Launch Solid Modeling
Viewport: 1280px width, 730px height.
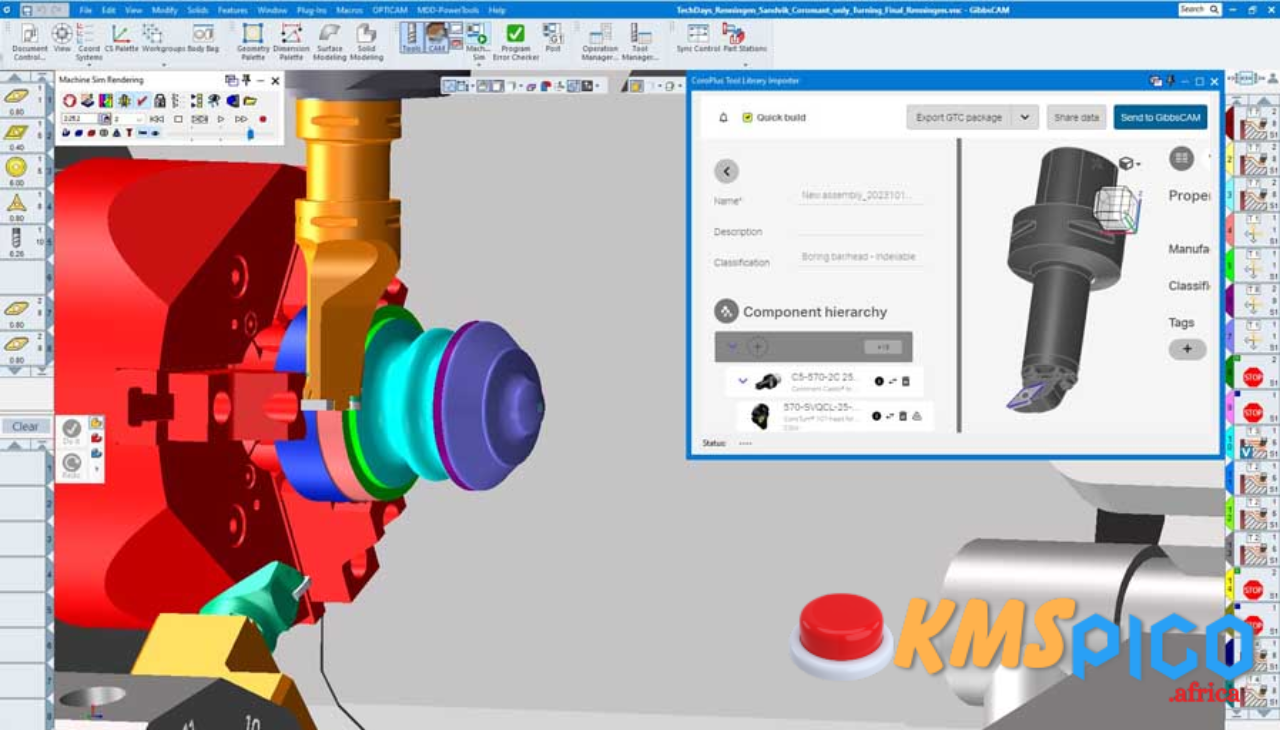pyautogui.click(x=366, y=40)
